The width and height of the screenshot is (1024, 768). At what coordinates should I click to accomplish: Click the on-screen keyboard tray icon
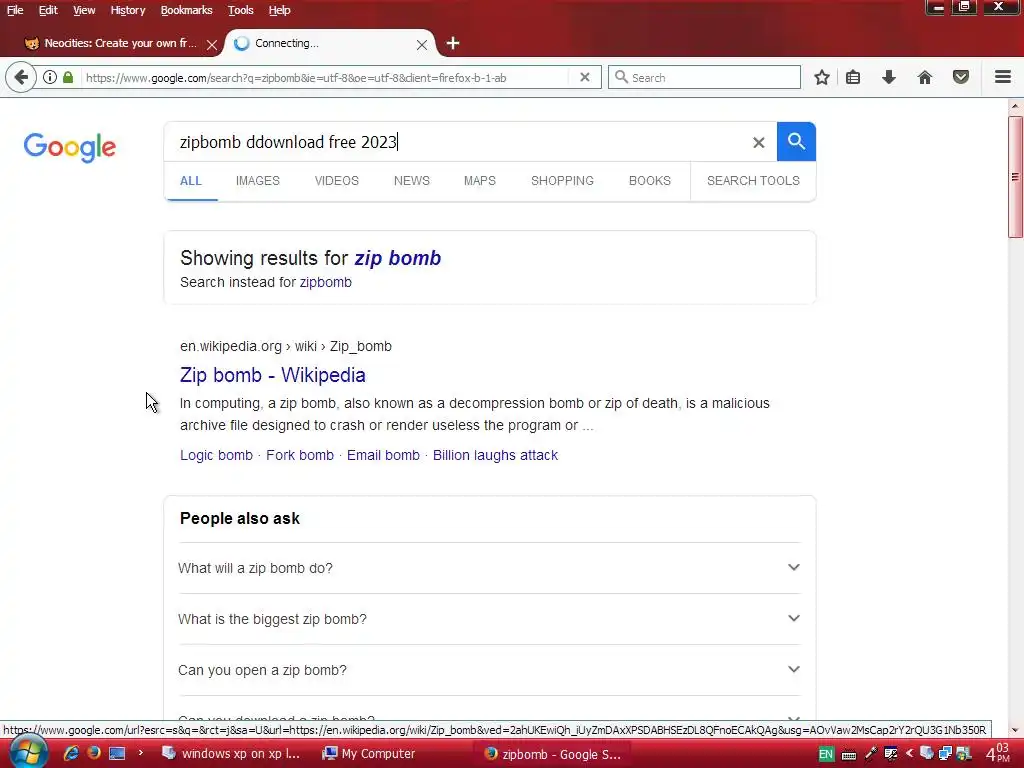tap(849, 755)
